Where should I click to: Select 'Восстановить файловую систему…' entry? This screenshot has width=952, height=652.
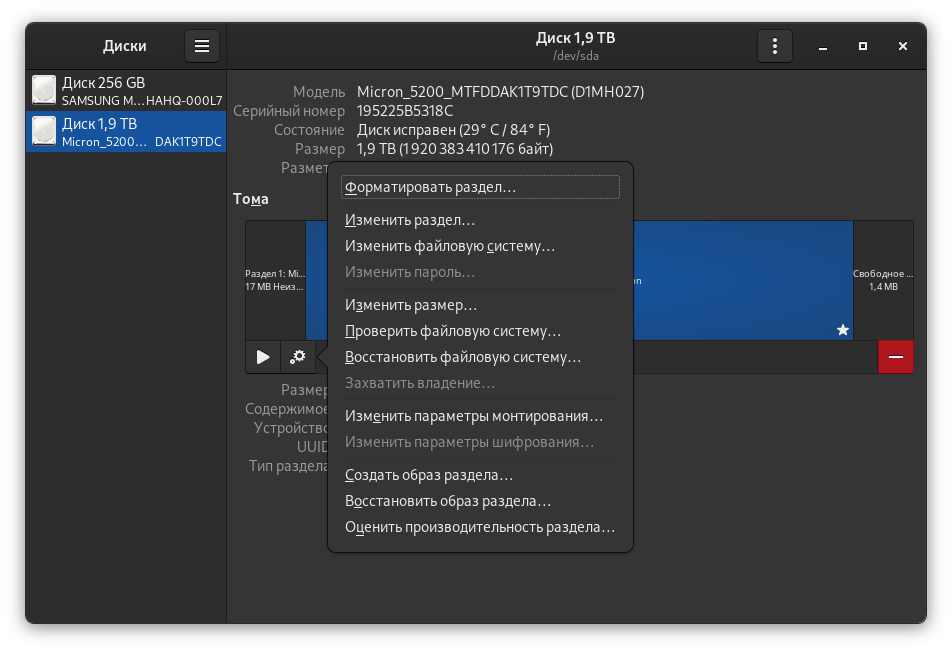coord(462,357)
